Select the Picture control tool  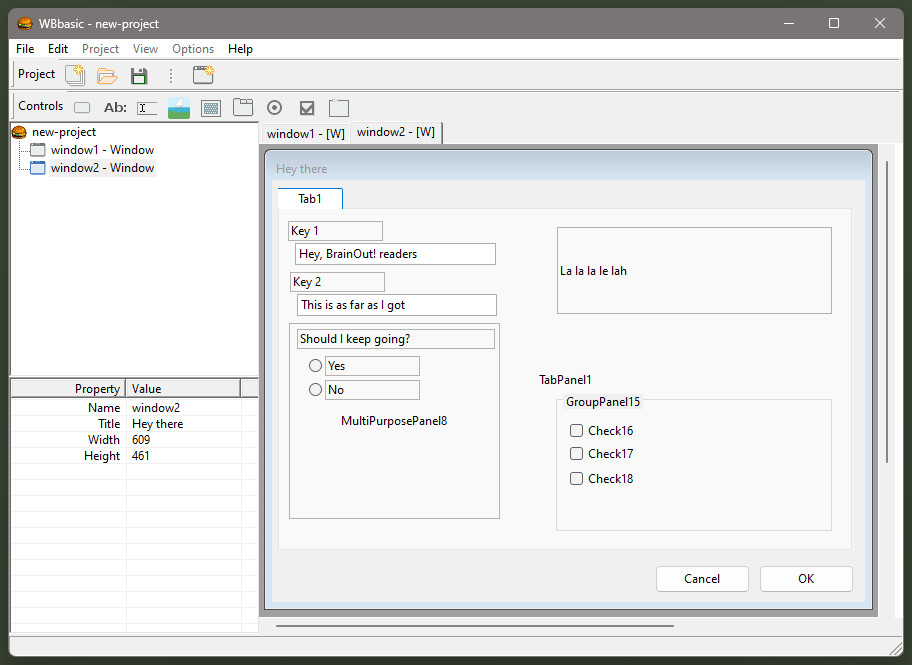(178, 107)
